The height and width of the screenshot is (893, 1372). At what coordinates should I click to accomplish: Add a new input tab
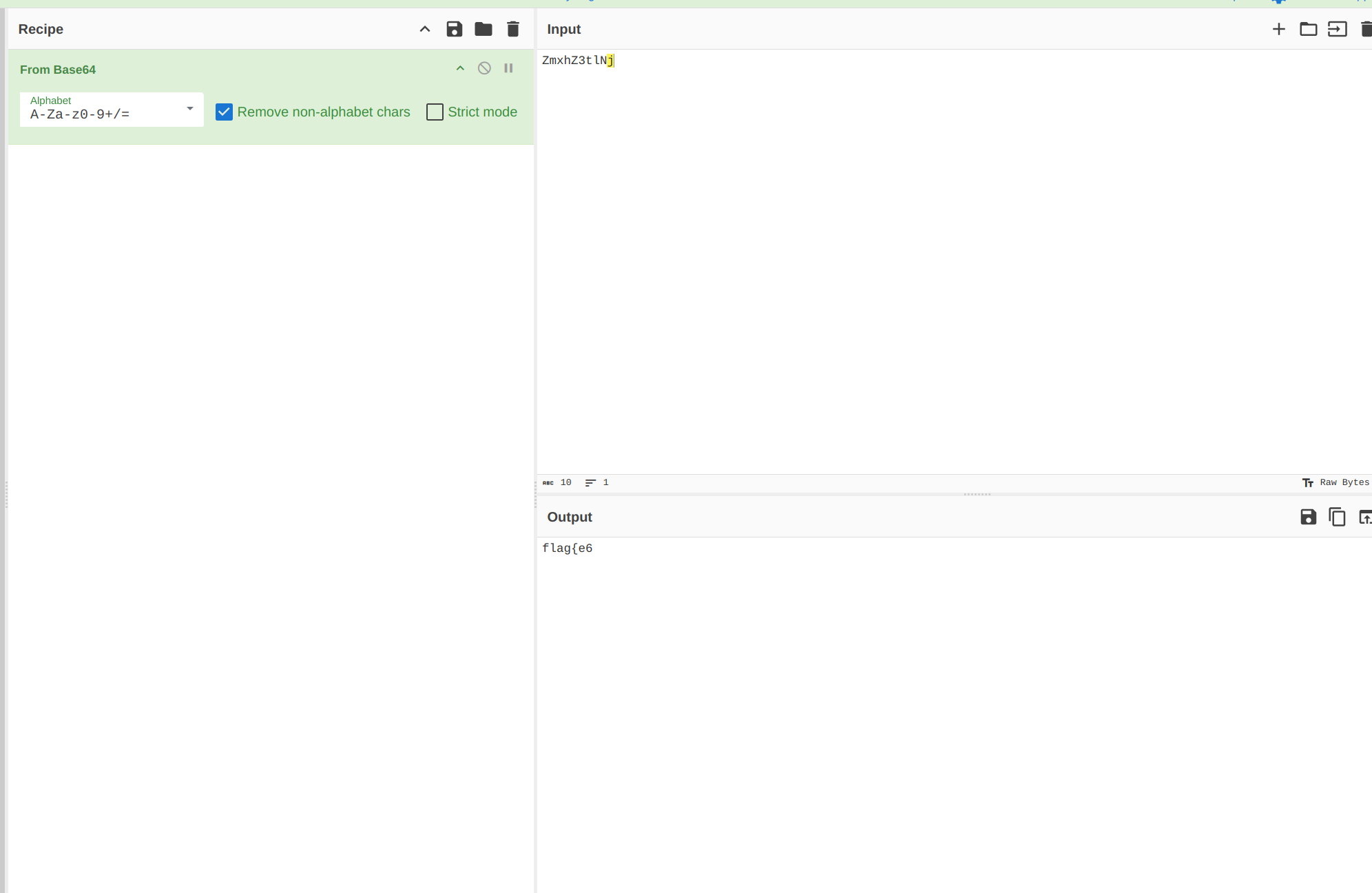pos(1278,29)
